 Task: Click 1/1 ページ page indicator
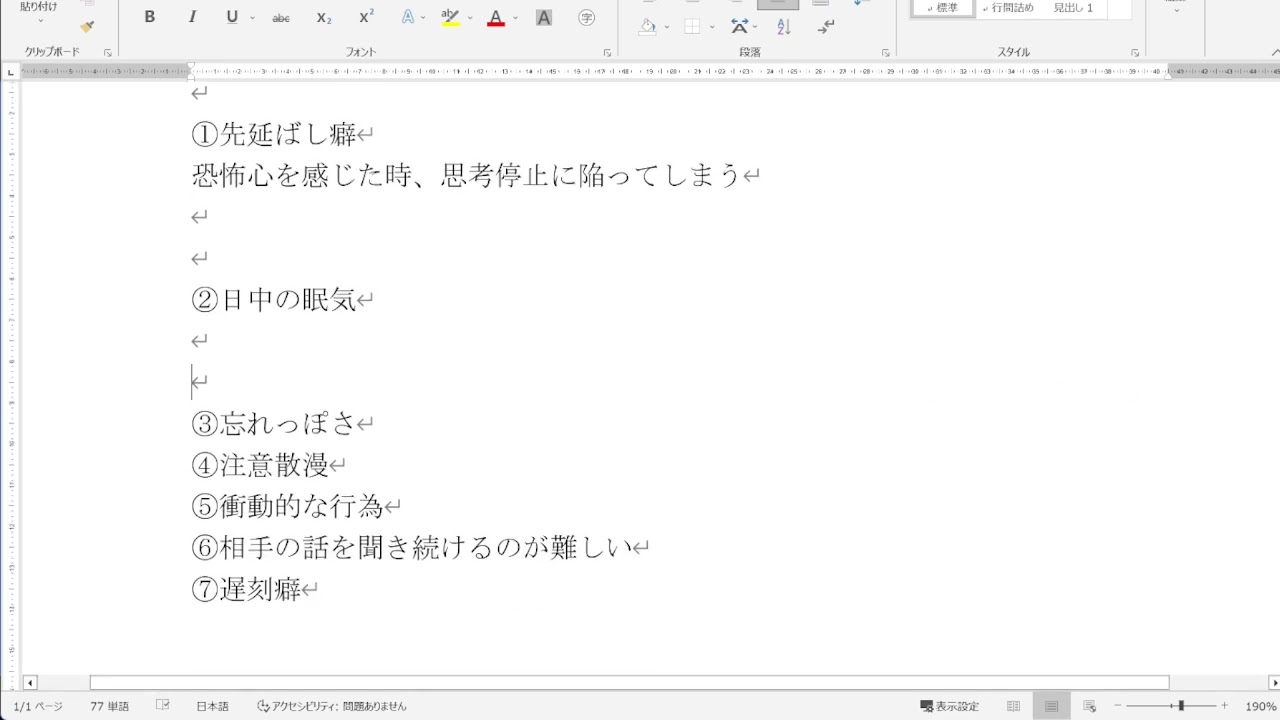pos(38,706)
